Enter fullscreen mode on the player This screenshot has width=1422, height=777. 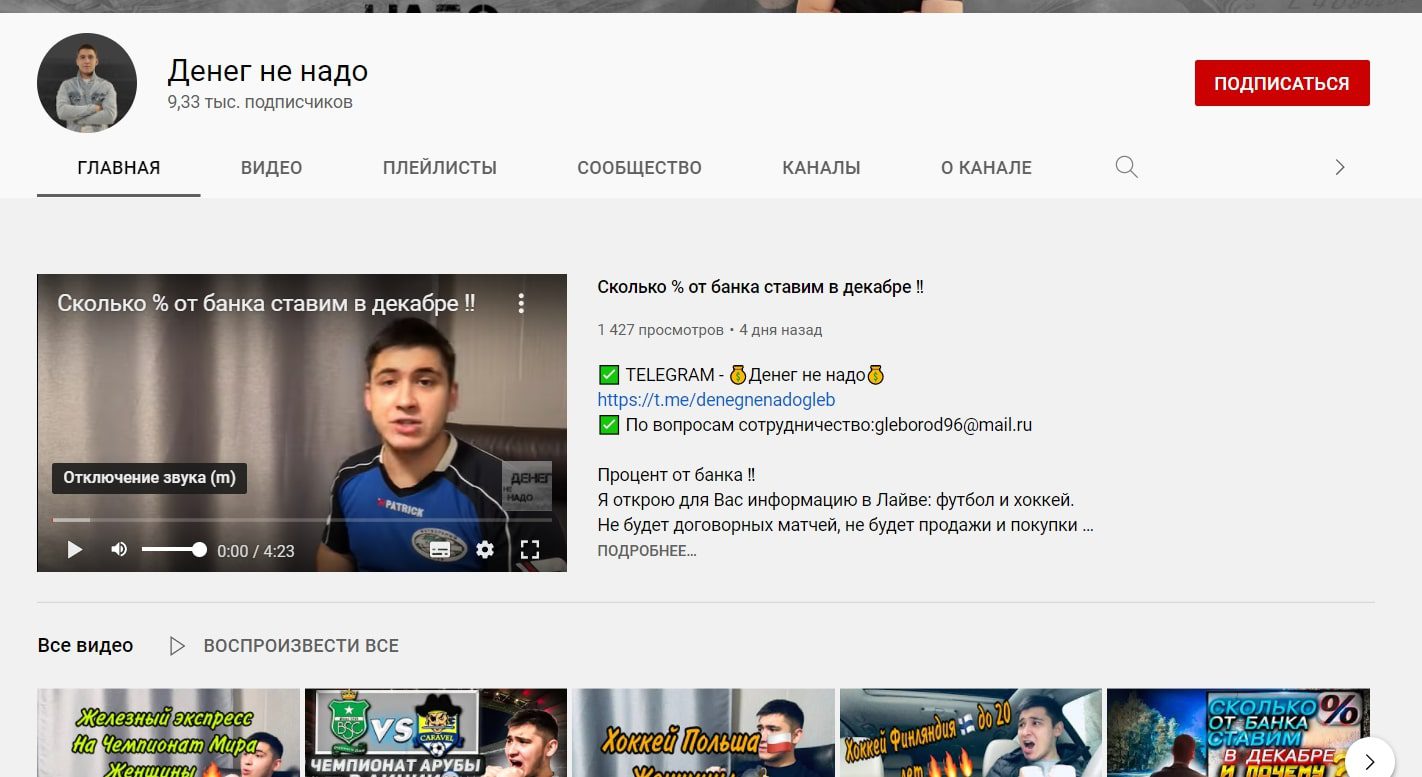(530, 549)
